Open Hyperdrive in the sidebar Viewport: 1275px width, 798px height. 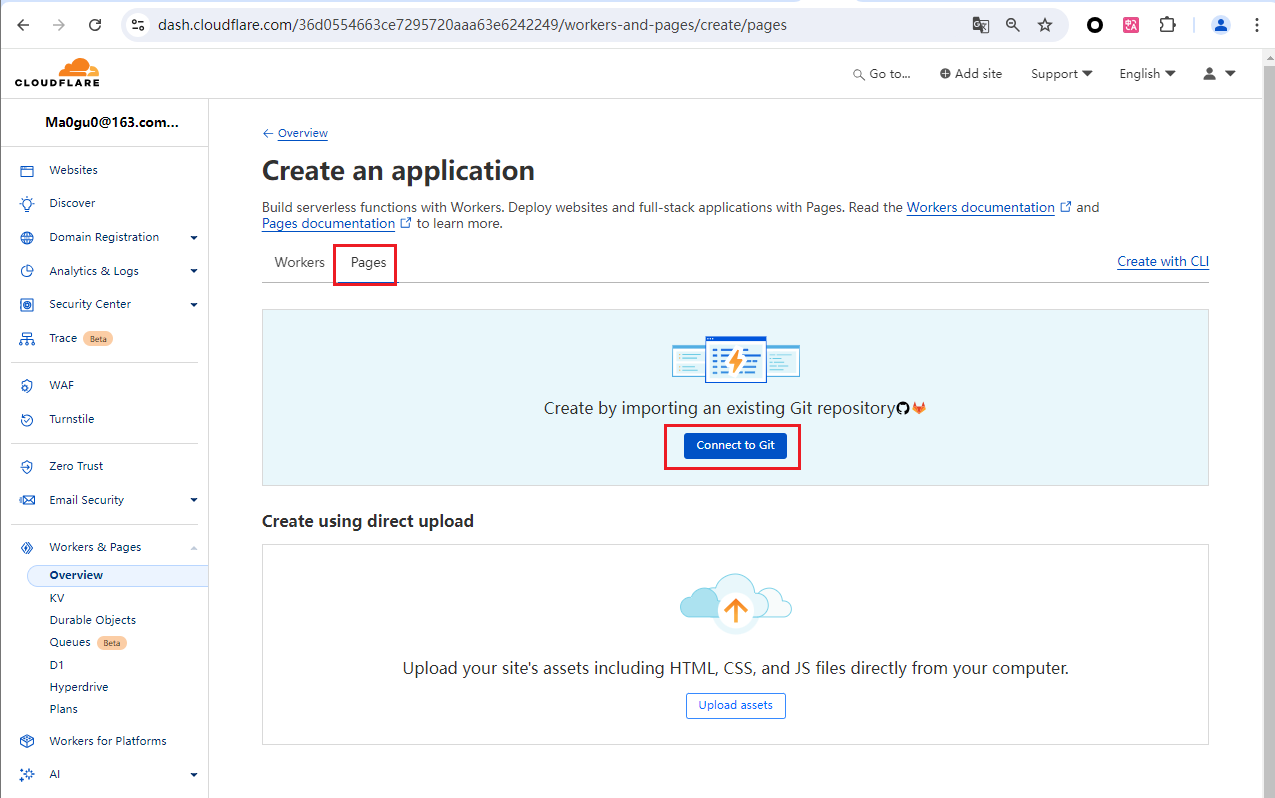(x=79, y=687)
